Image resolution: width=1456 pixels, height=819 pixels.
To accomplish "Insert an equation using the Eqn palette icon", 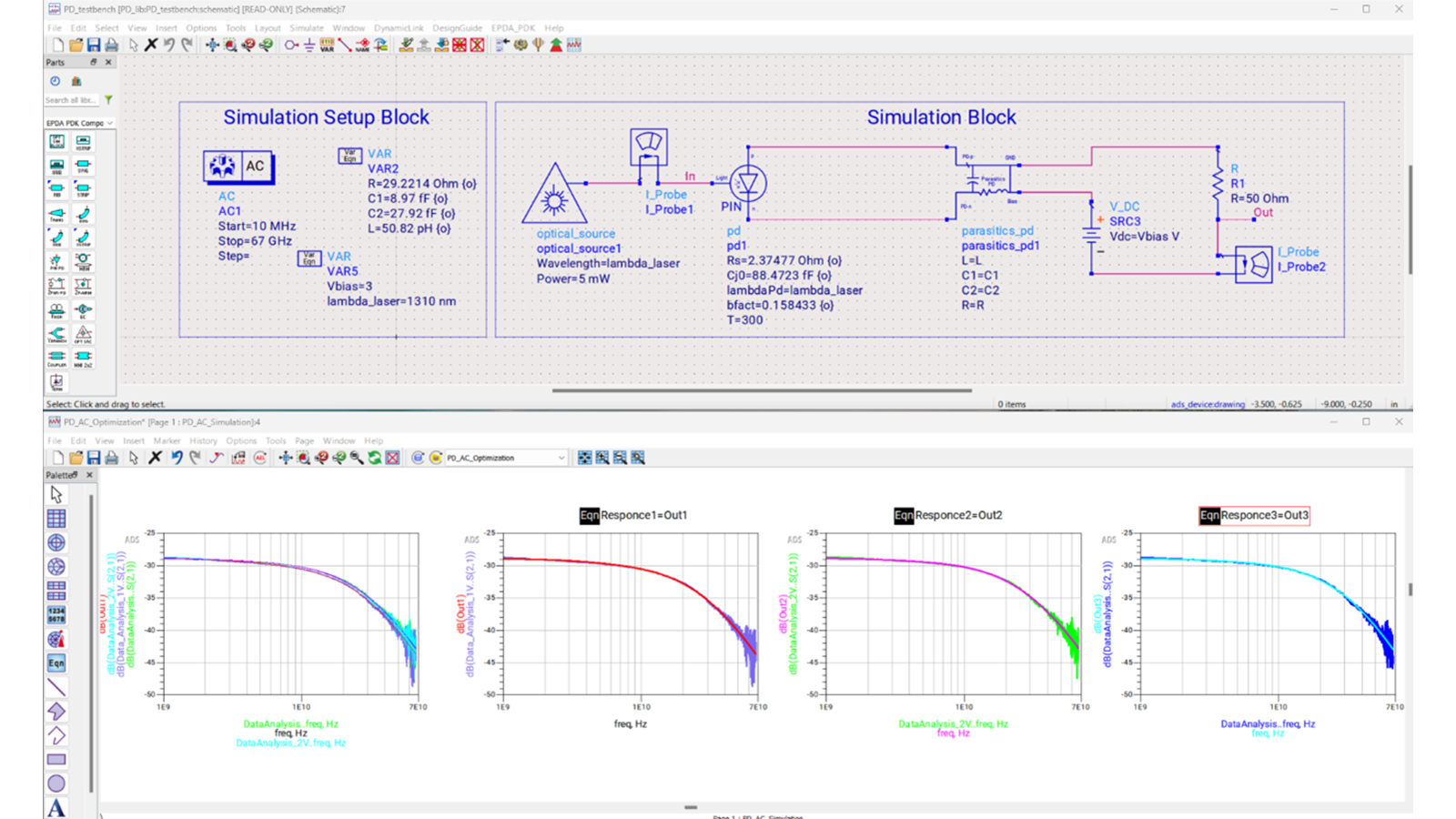I will [x=56, y=662].
